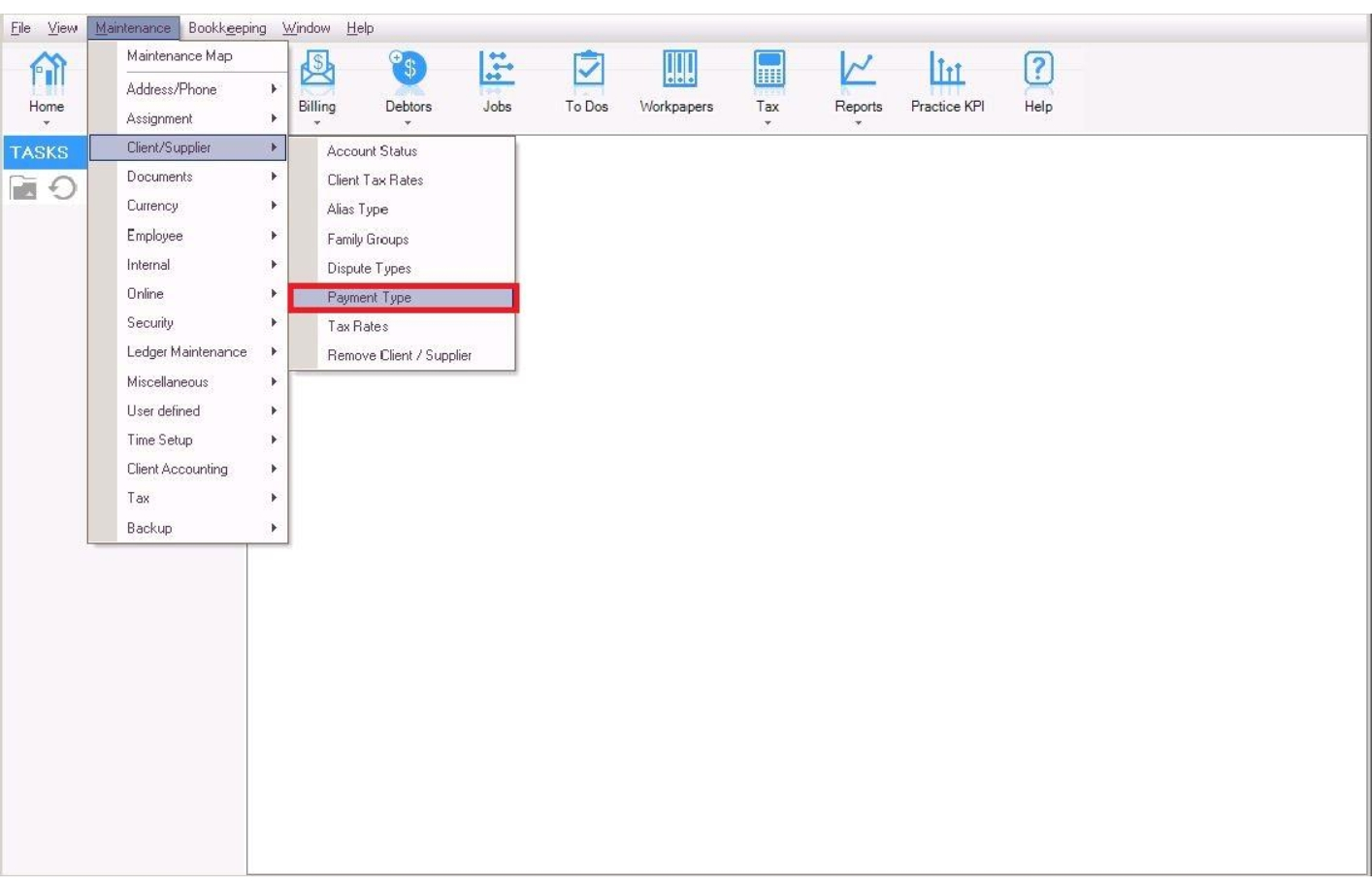Open the Workpapers binder icon

click(677, 70)
